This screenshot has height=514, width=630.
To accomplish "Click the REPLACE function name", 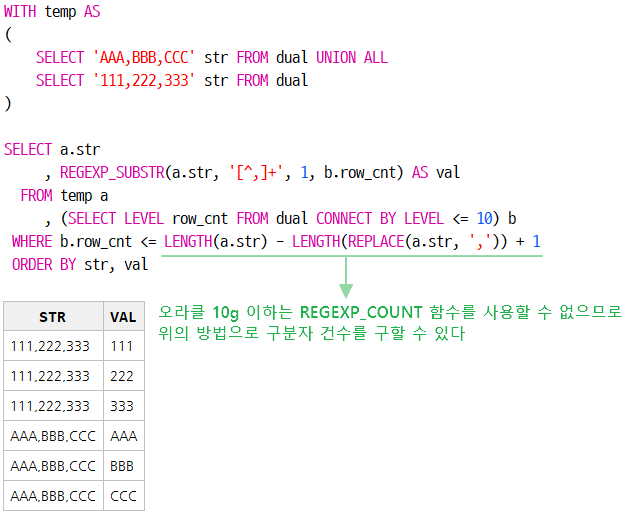I will point(376,242).
